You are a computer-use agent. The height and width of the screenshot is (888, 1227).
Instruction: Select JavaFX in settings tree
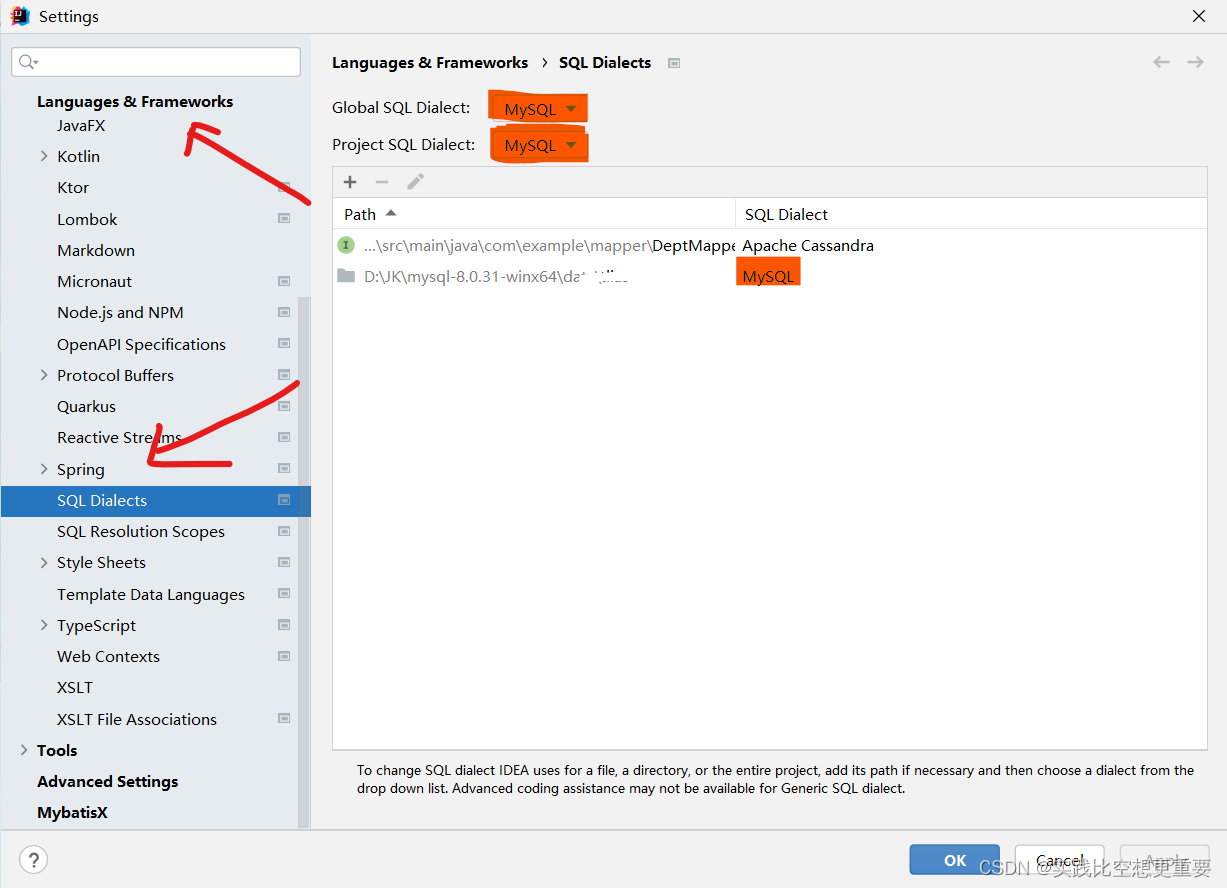pyautogui.click(x=81, y=126)
